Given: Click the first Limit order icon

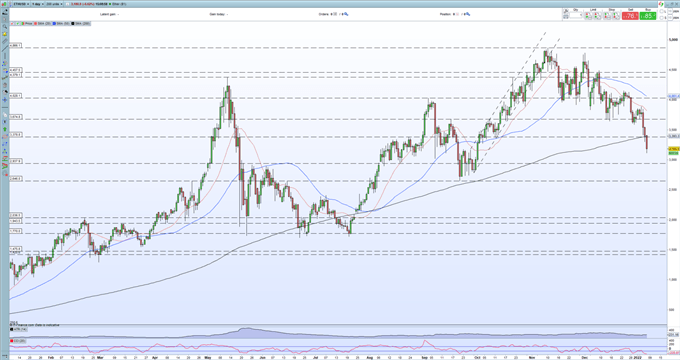Looking at the screenshot, I should pyautogui.click(x=589, y=16).
